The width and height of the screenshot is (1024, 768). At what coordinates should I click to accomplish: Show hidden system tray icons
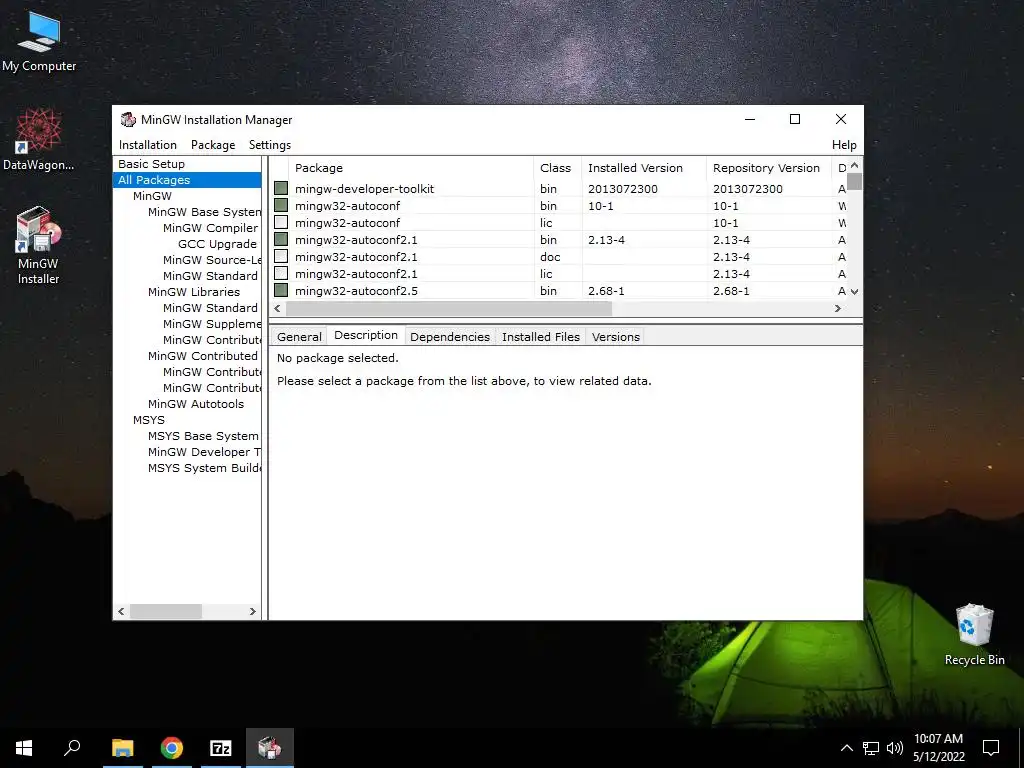pyautogui.click(x=846, y=748)
